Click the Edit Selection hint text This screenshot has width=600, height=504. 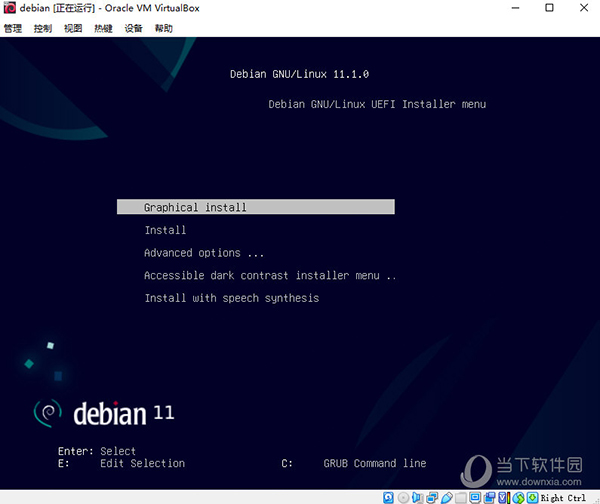142,463
